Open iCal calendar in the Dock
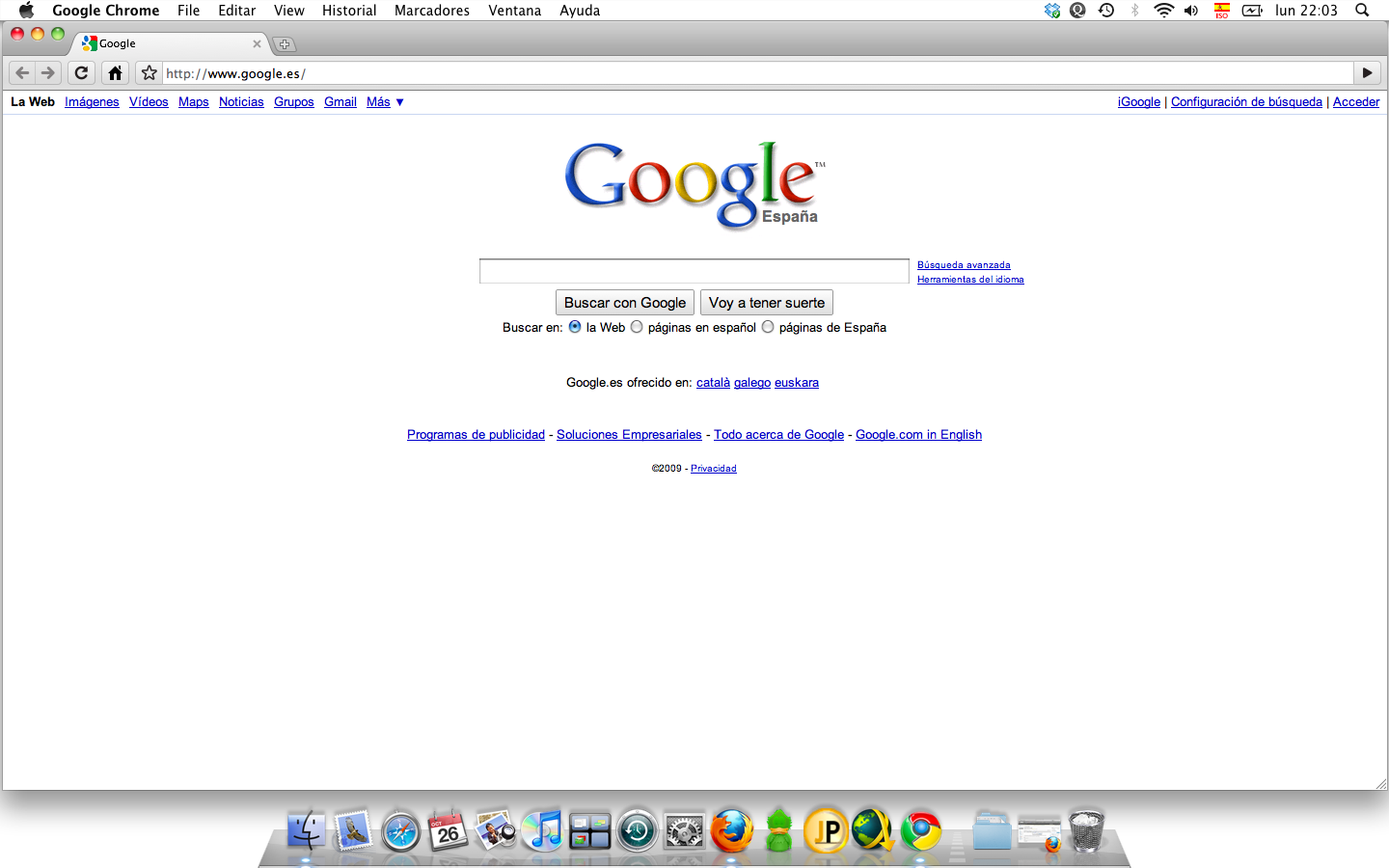This screenshot has width=1389, height=868. pos(448,829)
